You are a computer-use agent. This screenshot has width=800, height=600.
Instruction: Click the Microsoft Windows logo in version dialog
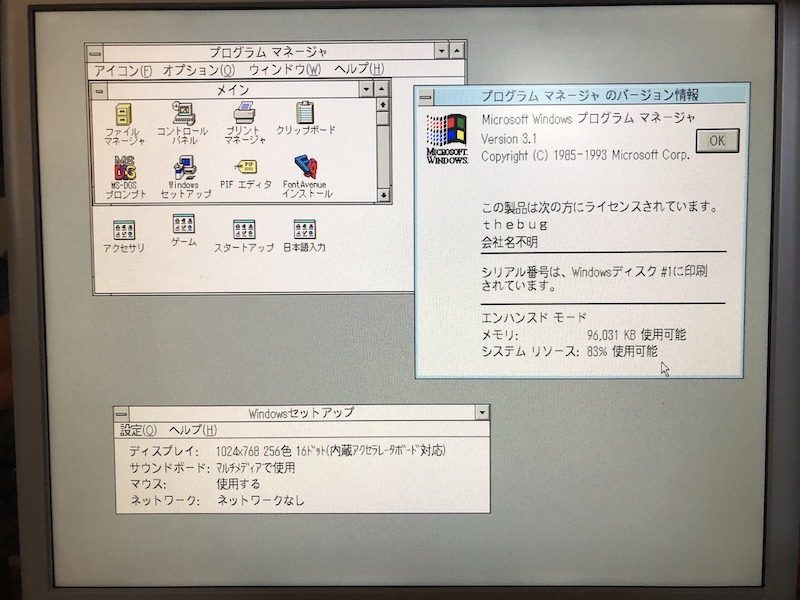click(447, 139)
